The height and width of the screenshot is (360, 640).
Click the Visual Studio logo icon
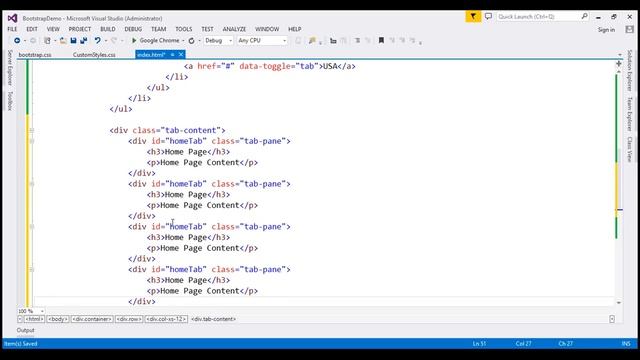pos(12,18)
